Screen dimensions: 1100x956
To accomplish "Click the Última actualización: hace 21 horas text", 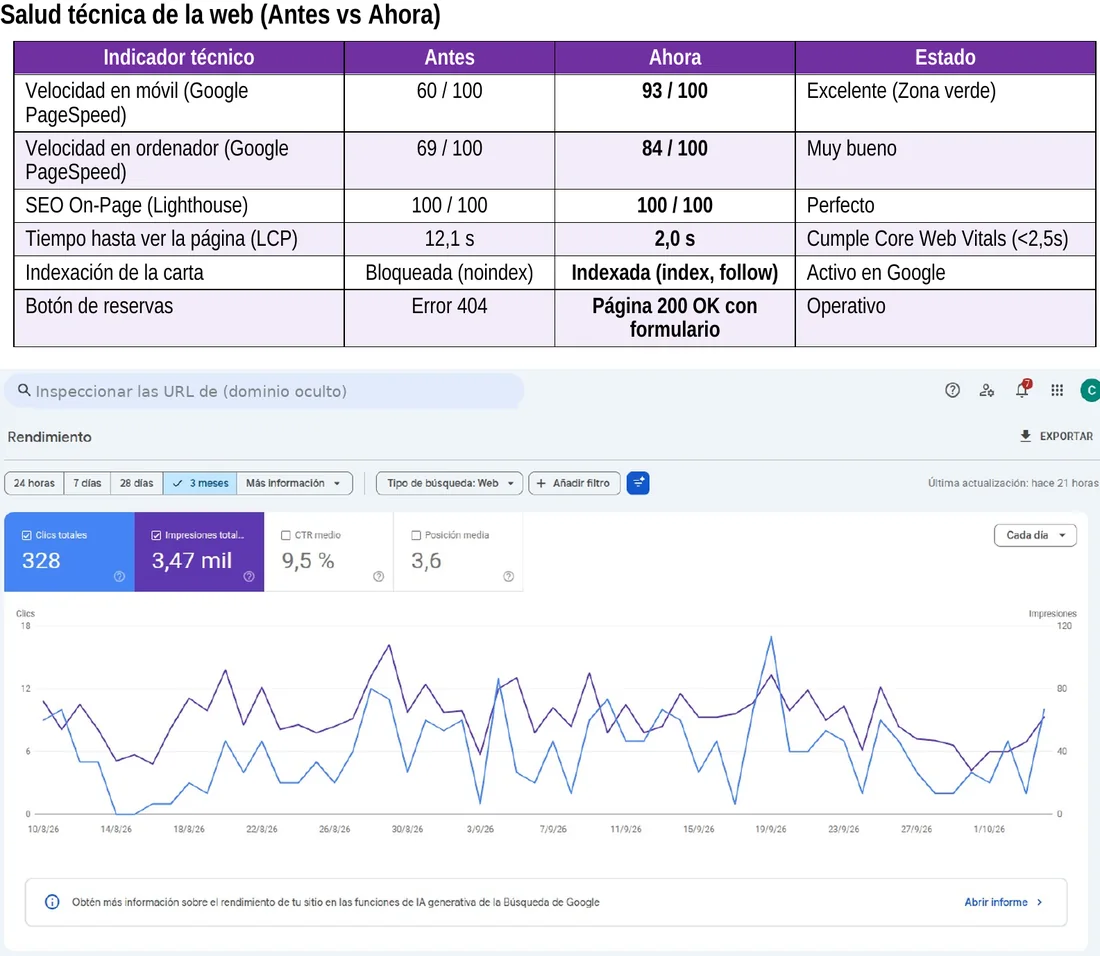I will point(1012,483).
